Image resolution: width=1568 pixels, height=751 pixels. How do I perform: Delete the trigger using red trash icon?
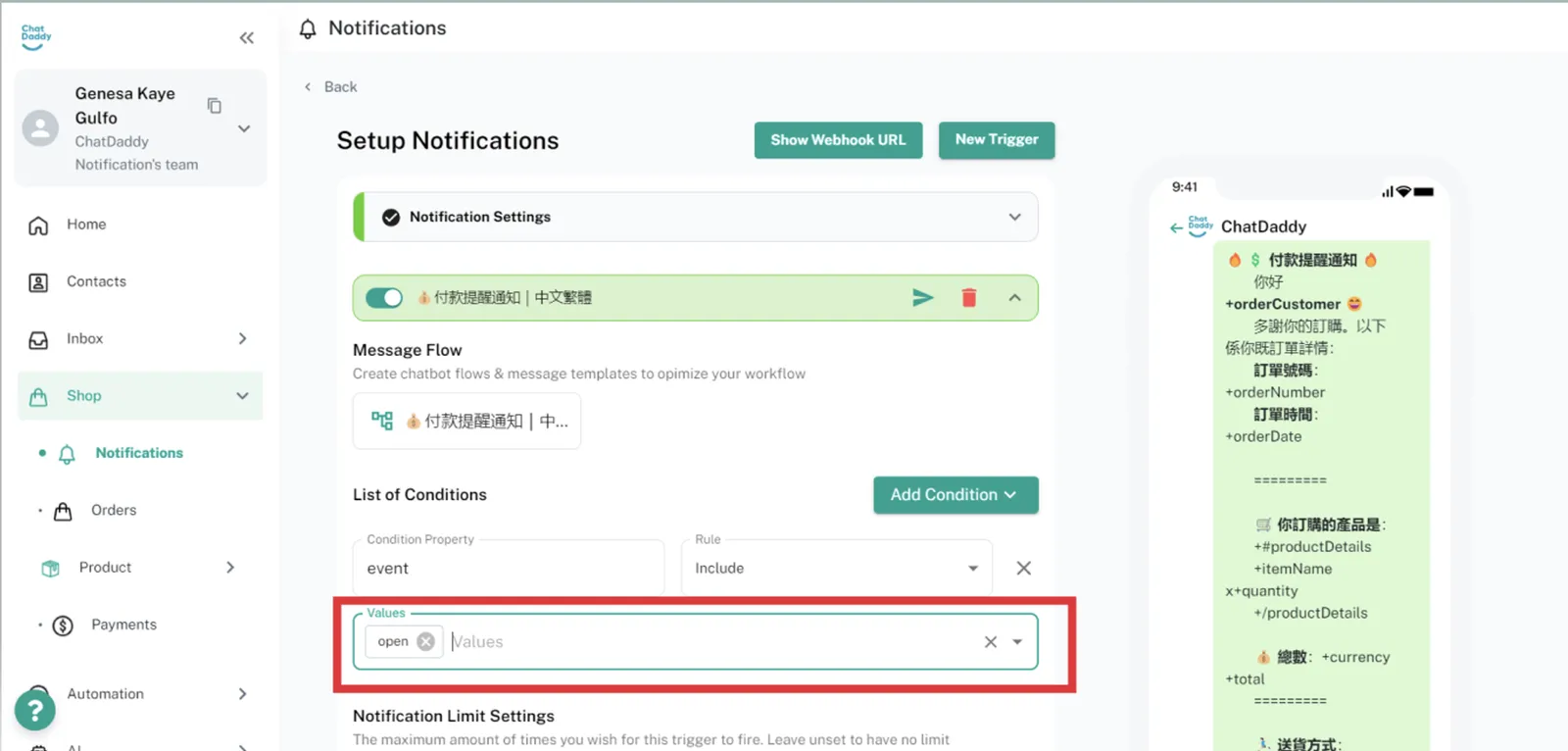click(x=968, y=298)
